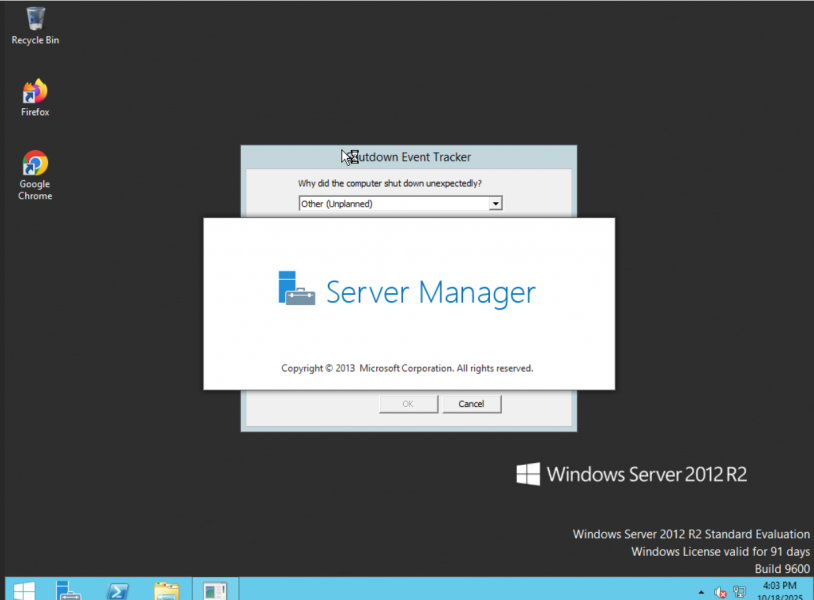Click the date 10/18/2025 in the tray
This screenshot has width=814, height=600.
778,596
